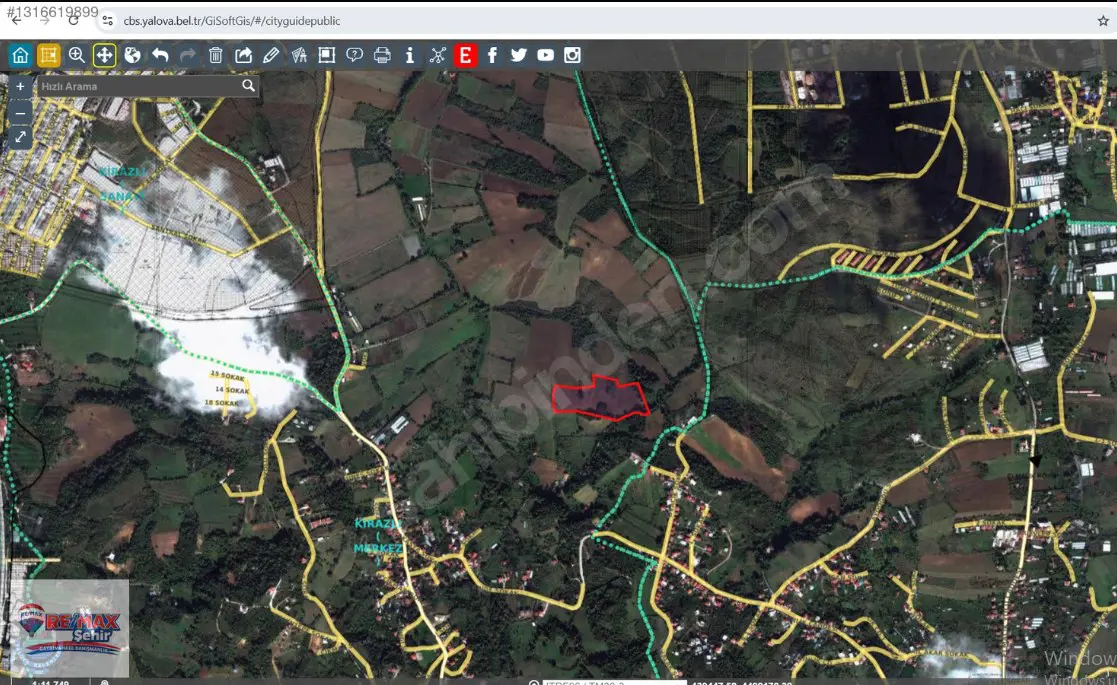Click the printer icon to print map
The height and width of the screenshot is (685, 1117).
[x=382, y=55]
